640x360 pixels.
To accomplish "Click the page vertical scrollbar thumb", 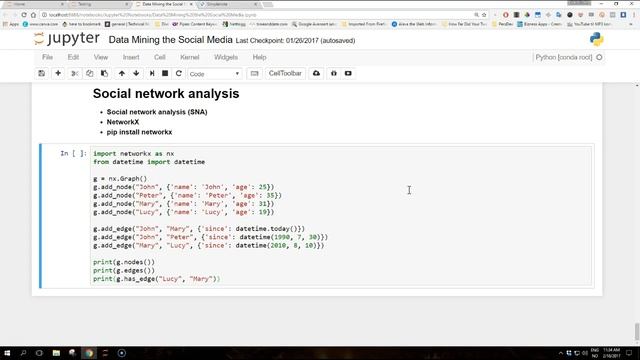I will [x=637, y=331].
